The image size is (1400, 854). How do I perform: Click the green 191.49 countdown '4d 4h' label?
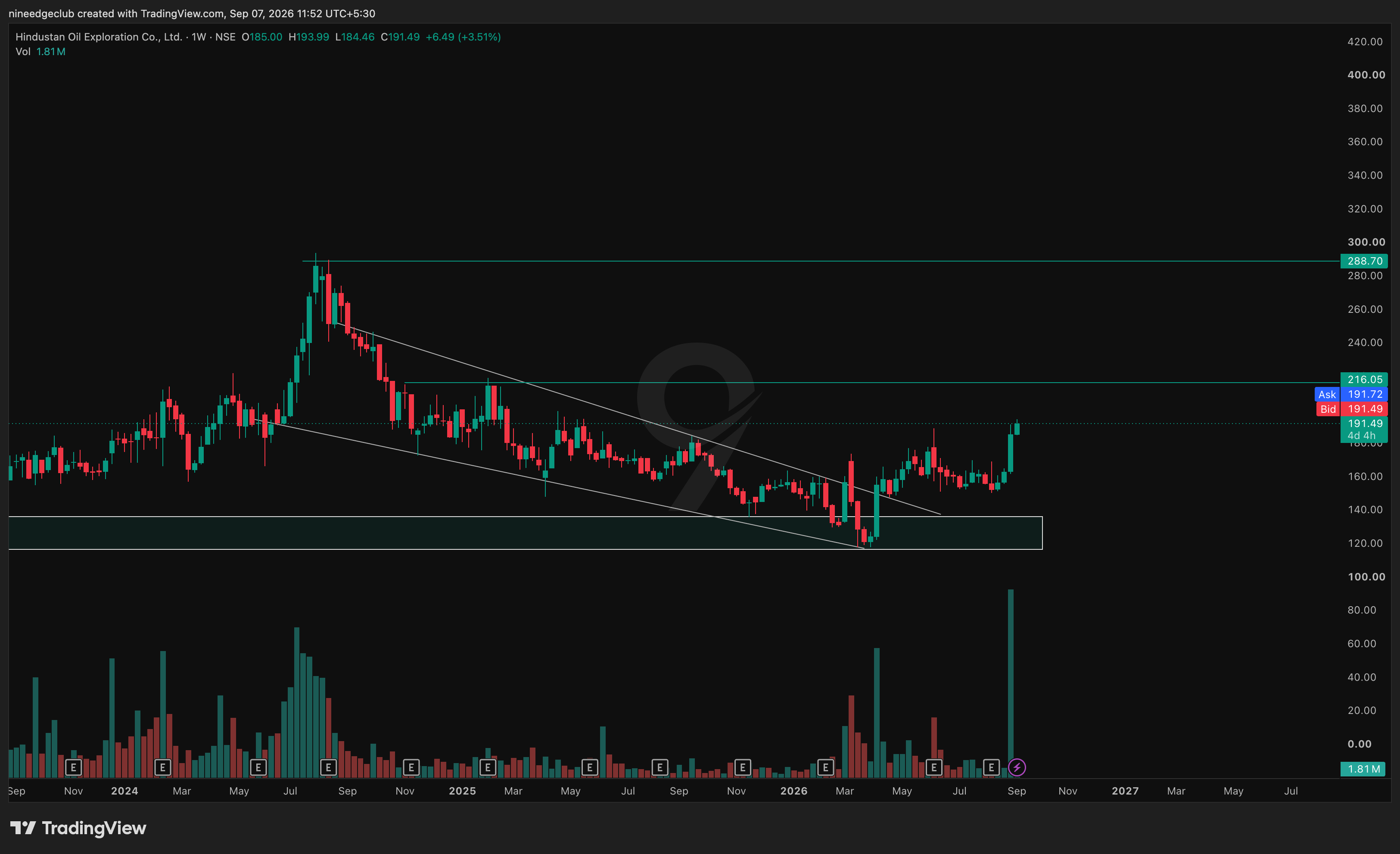pyautogui.click(x=1364, y=429)
